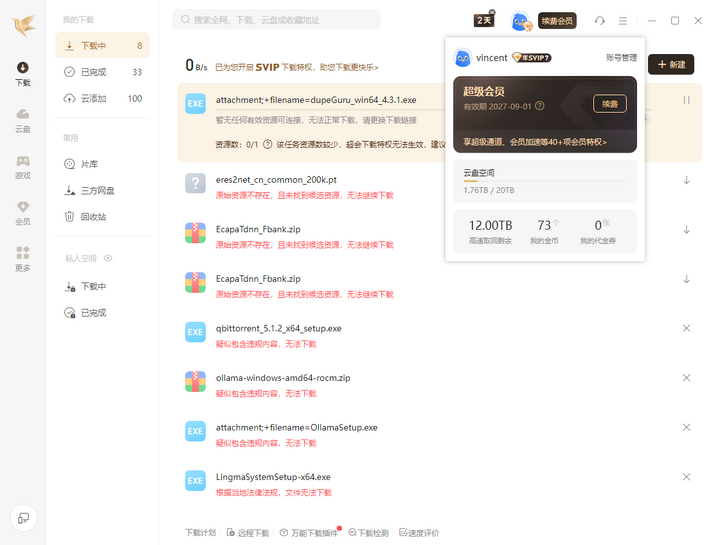This screenshot has width=720, height=545.
Task: Click the 新建 new task button
Action: coord(671,64)
